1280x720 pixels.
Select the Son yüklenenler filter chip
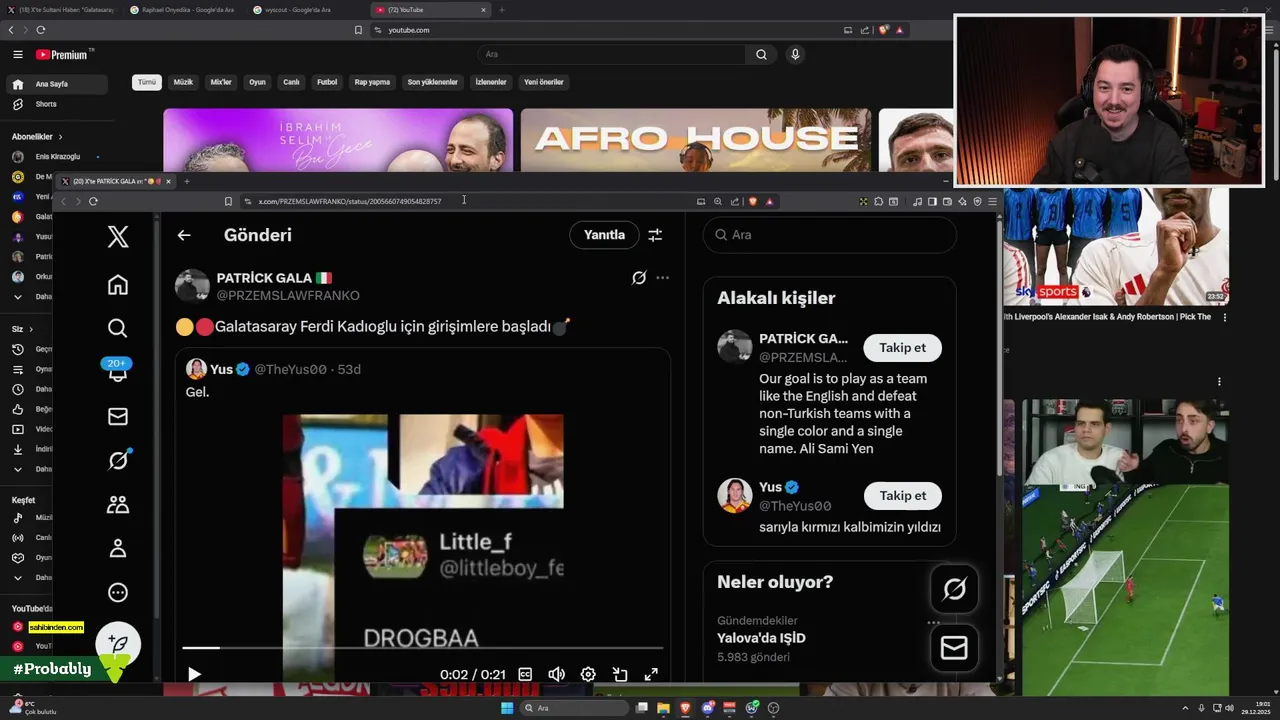click(432, 82)
